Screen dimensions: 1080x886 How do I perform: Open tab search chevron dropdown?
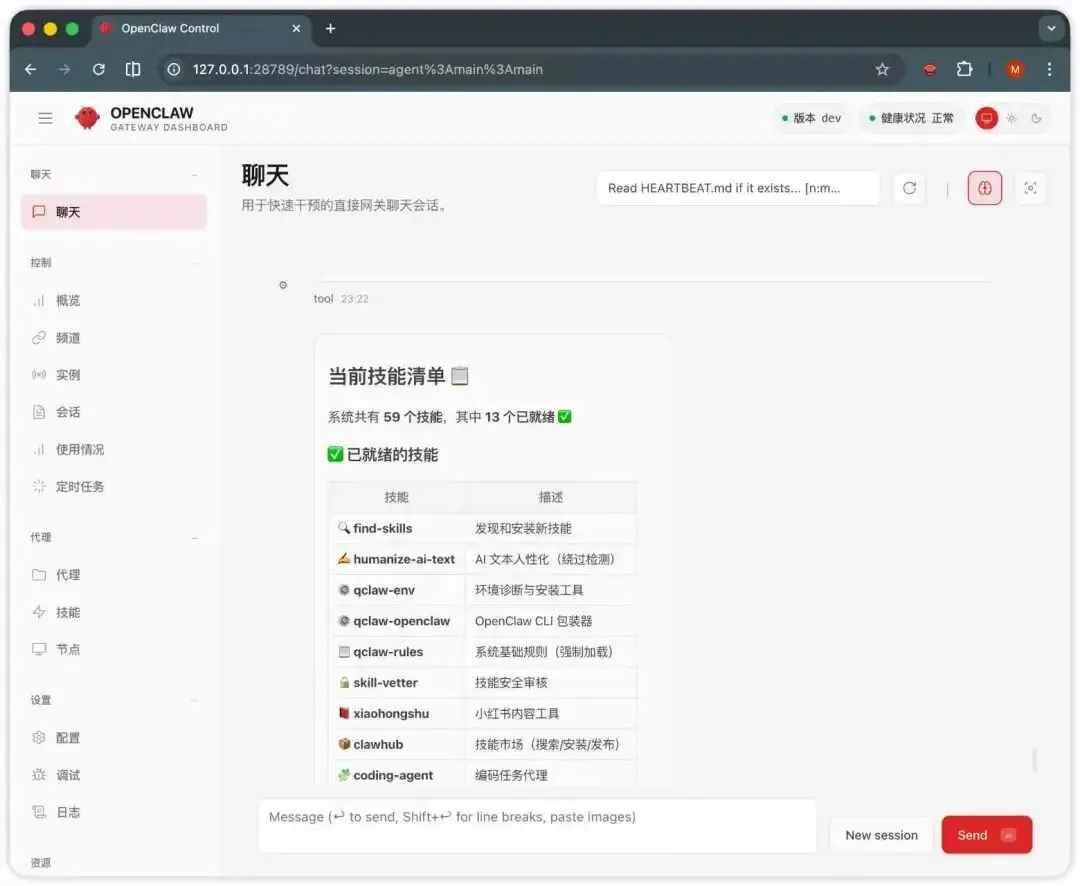[1051, 28]
